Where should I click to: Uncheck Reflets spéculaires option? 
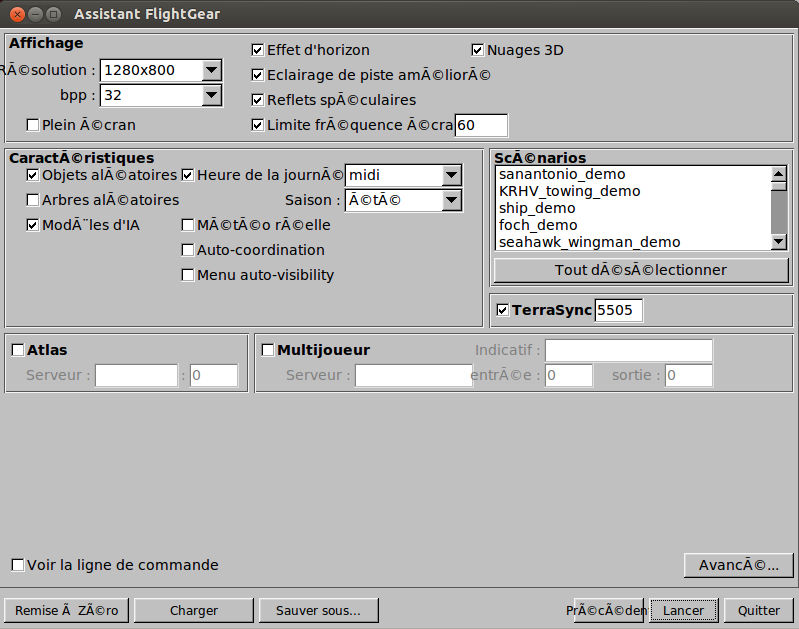point(258,100)
